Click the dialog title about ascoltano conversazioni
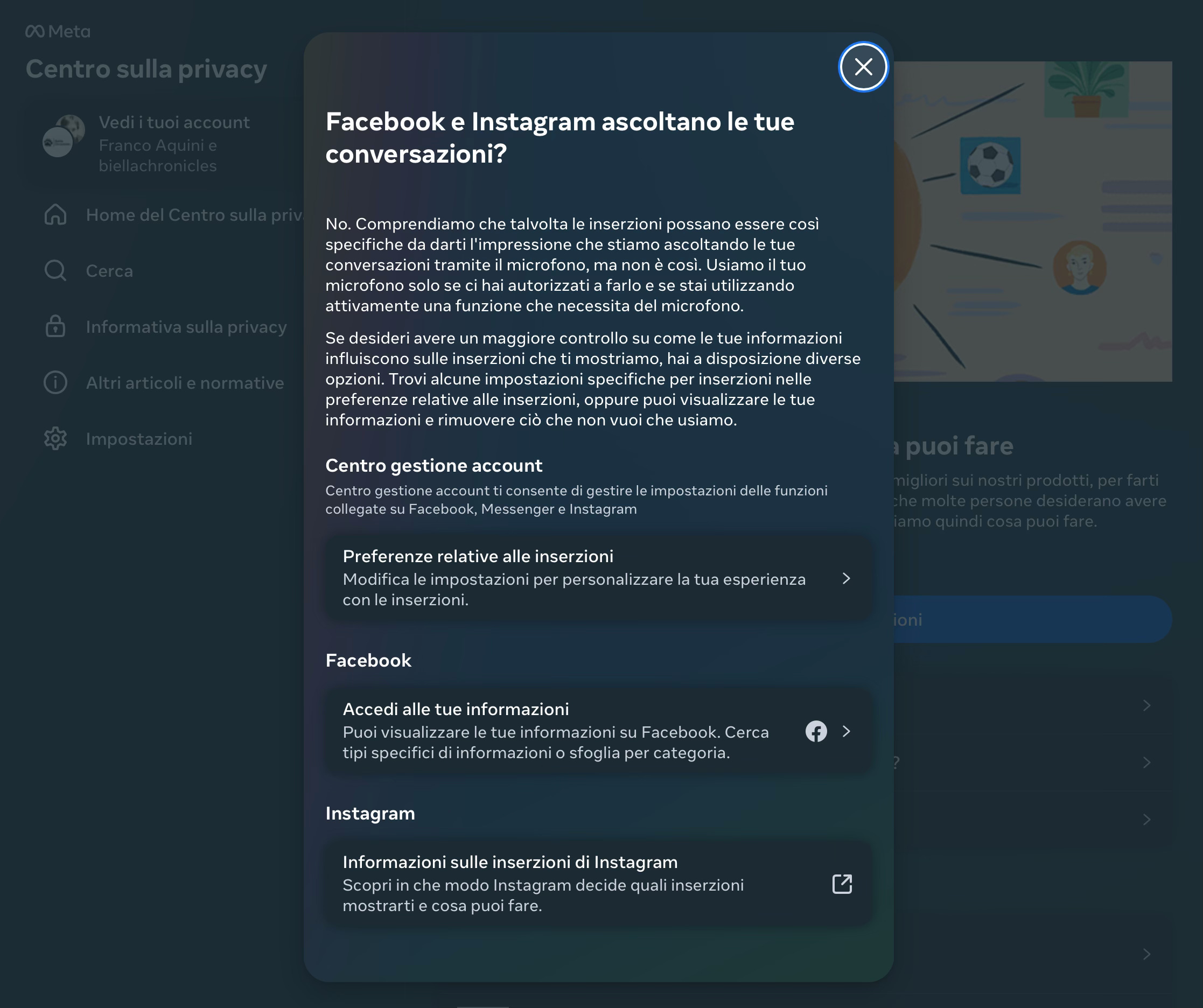Viewport: 1203px width, 1008px height. [x=559, y=137]
